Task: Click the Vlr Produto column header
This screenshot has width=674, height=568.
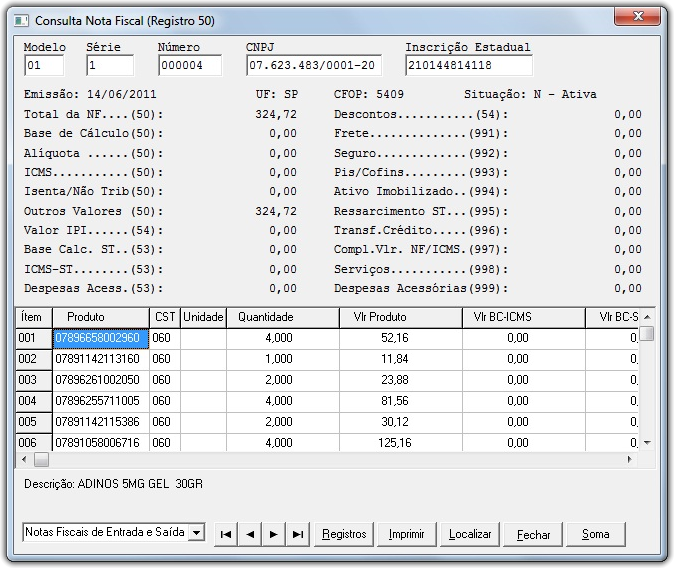Action: pyautogui.click(x=401, y=317)
